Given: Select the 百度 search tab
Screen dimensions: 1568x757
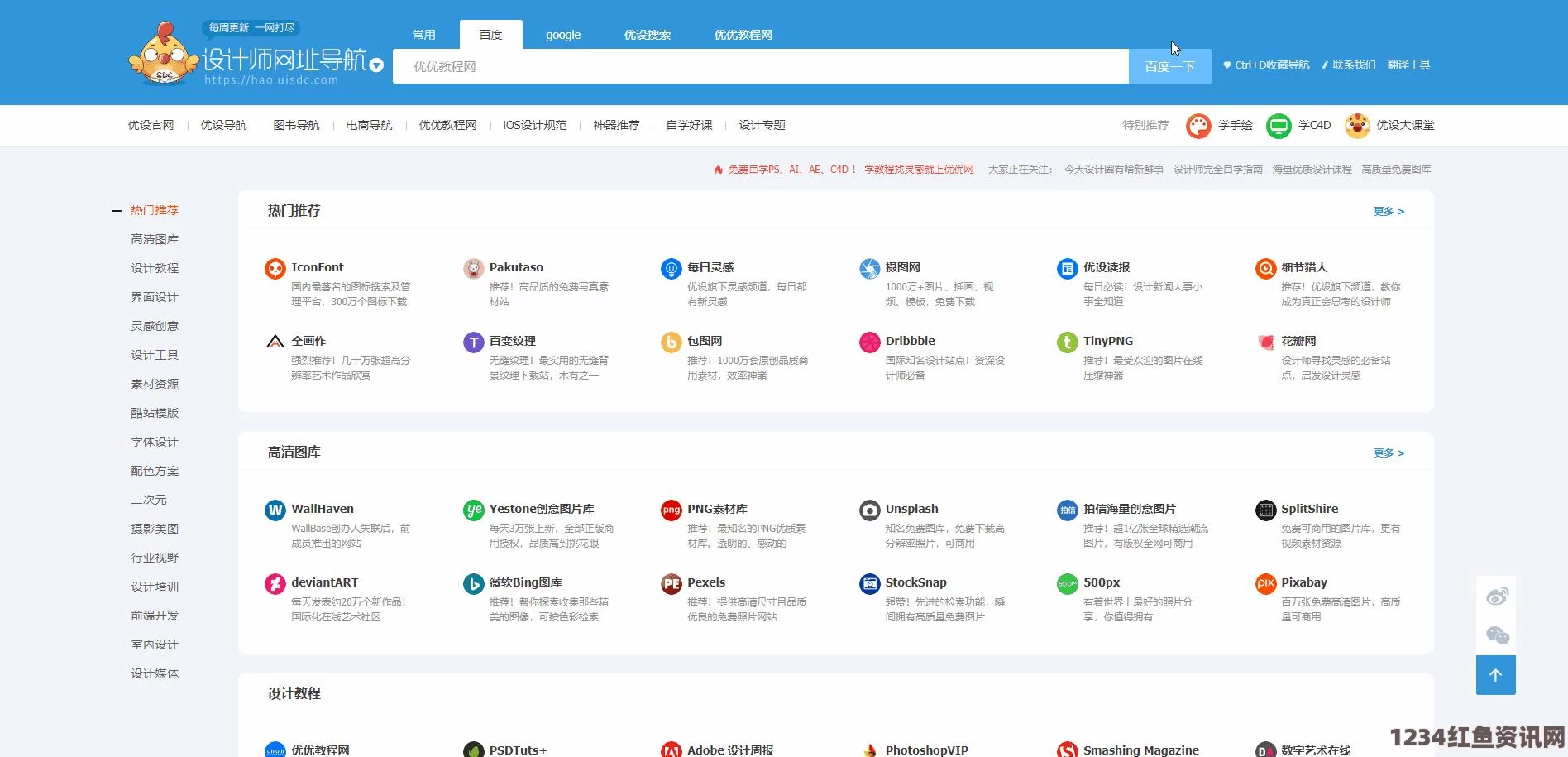Looking at the screenshot, I should (x=490, y=35).
